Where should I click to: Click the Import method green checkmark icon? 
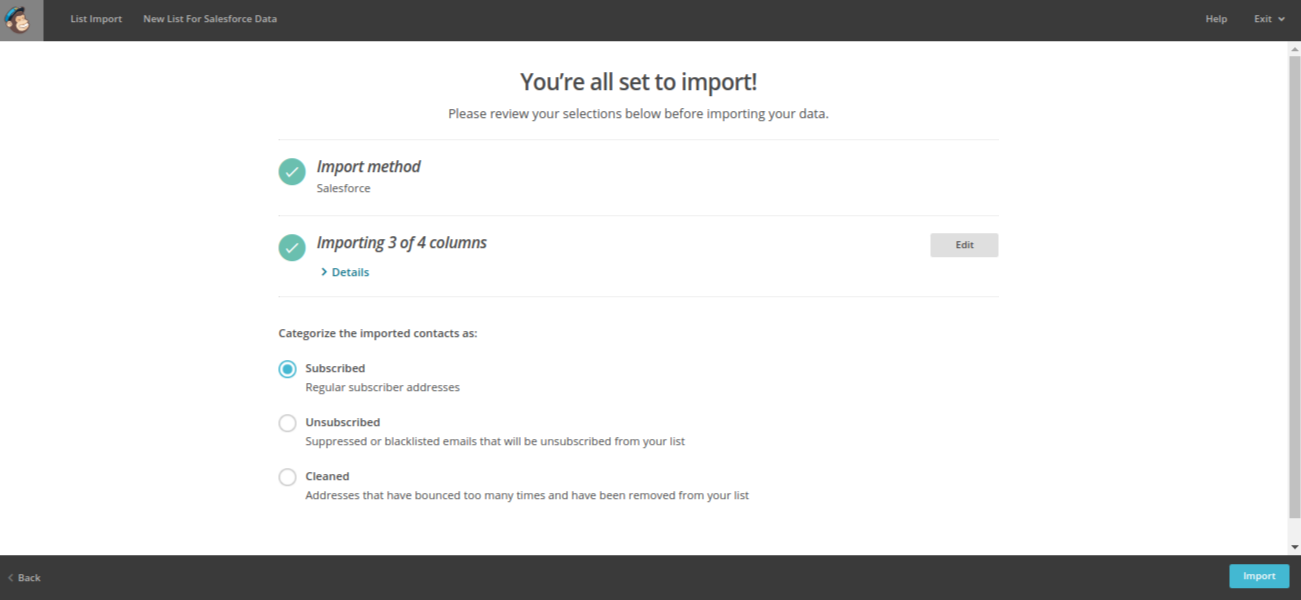(292, 172)
